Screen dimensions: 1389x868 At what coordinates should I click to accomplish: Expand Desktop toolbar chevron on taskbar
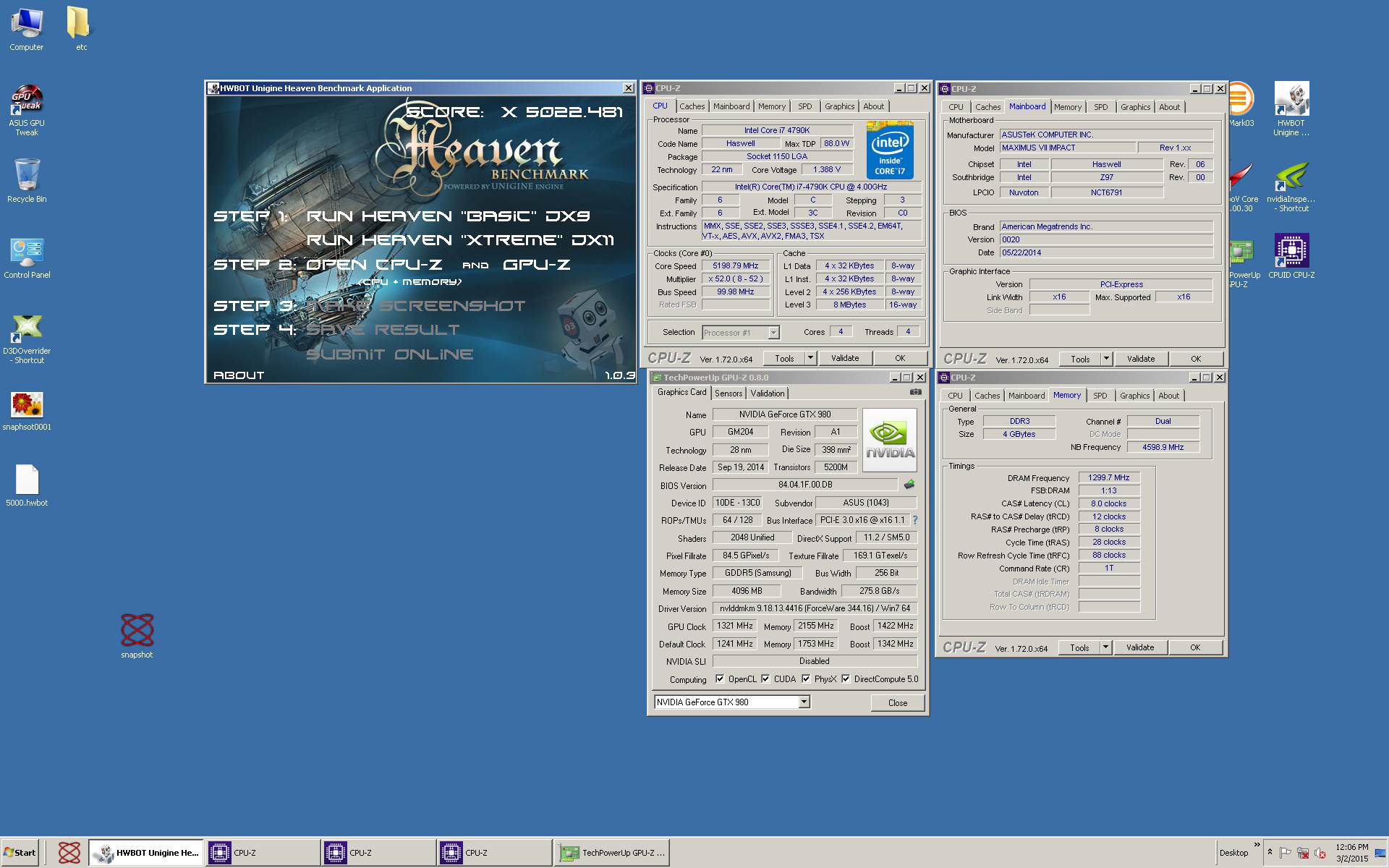point(1257,844)
